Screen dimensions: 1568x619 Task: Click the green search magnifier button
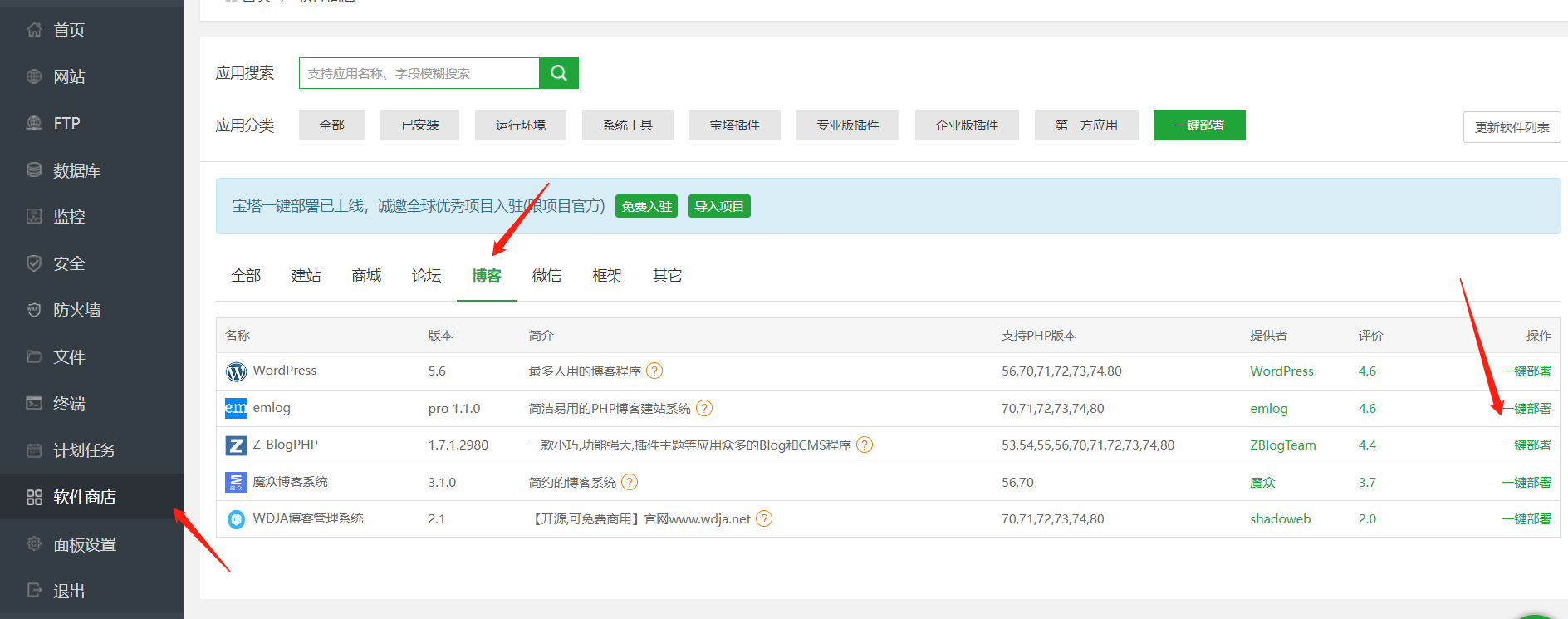[559, 73]
